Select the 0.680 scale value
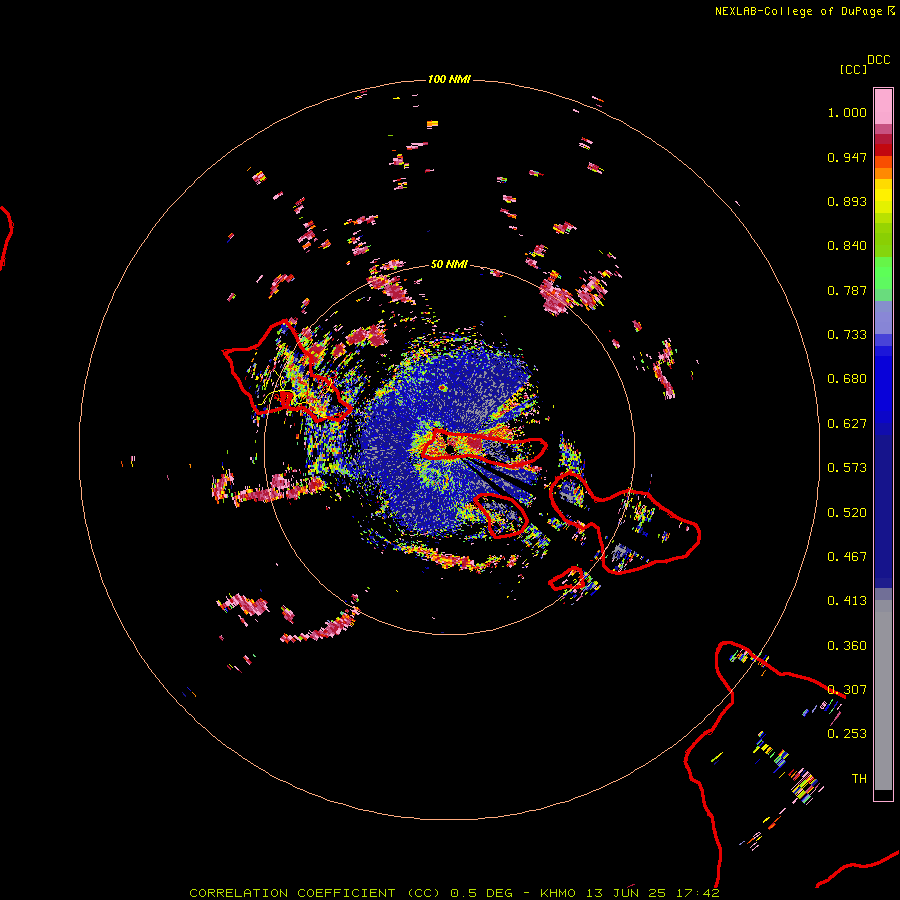 click(847, 379)
